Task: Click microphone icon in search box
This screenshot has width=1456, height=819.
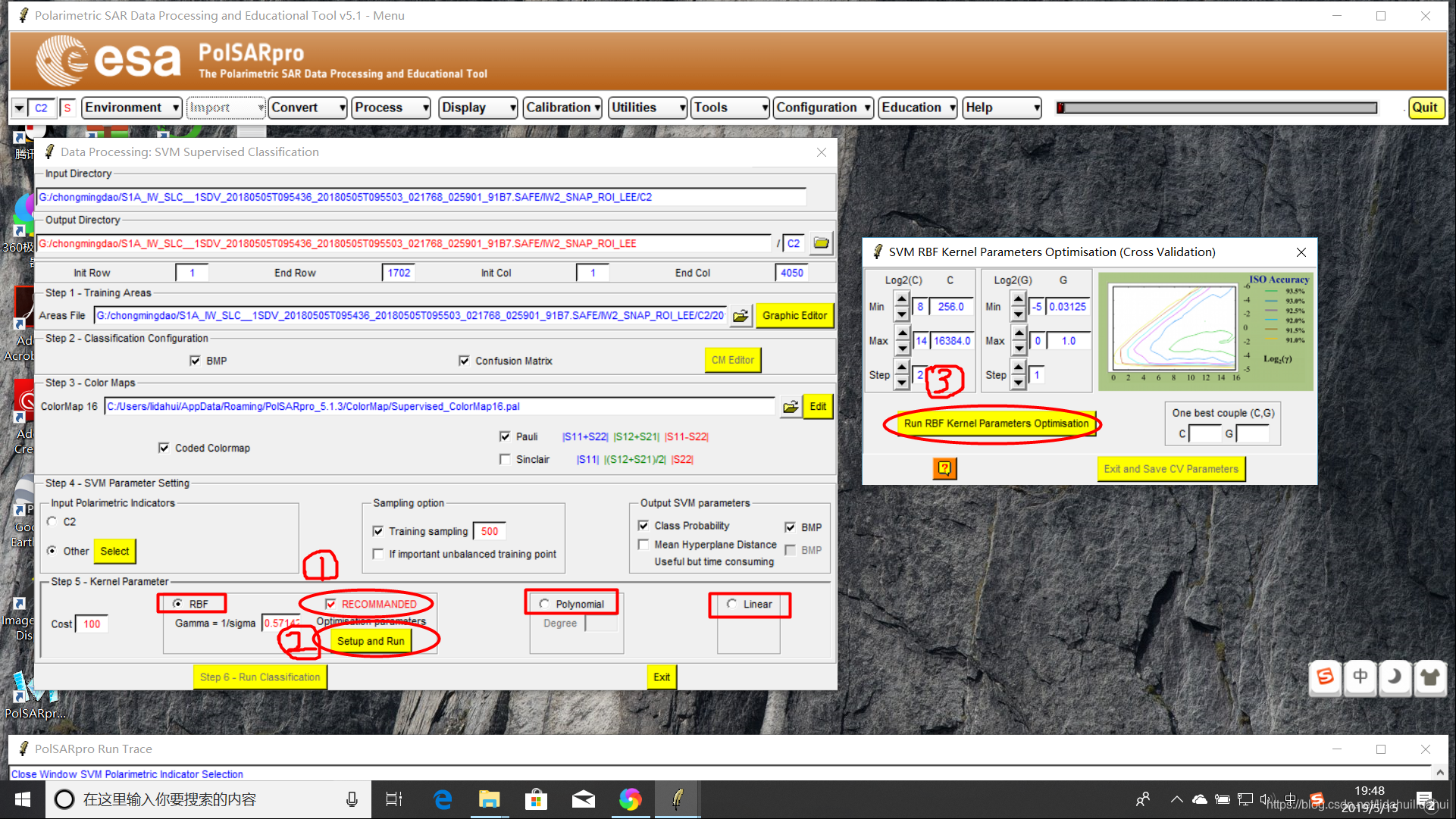Action: [352, 799]
